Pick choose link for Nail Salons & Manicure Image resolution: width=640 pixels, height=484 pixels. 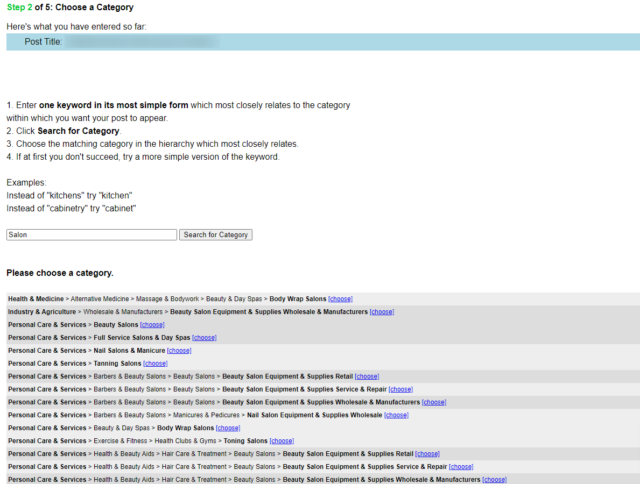(179, 351)
